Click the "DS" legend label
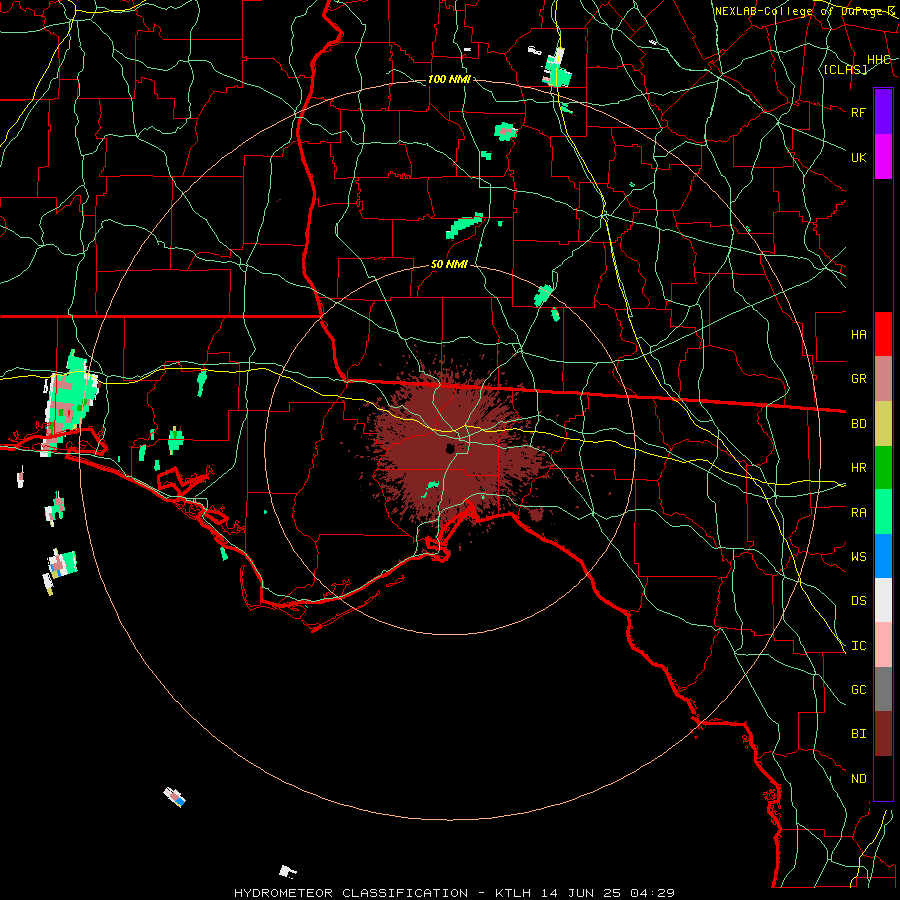This screenshot has height=900, width=900. (859, 601)
